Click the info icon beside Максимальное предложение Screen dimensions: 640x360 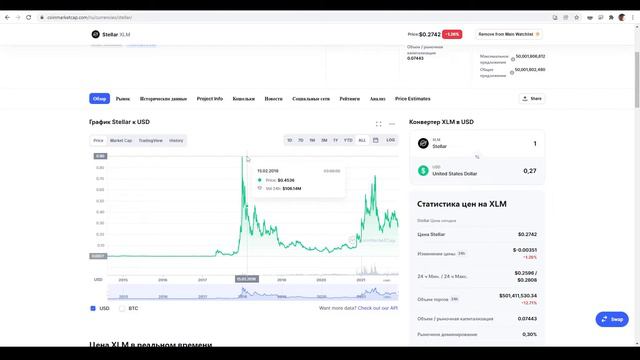513,59
